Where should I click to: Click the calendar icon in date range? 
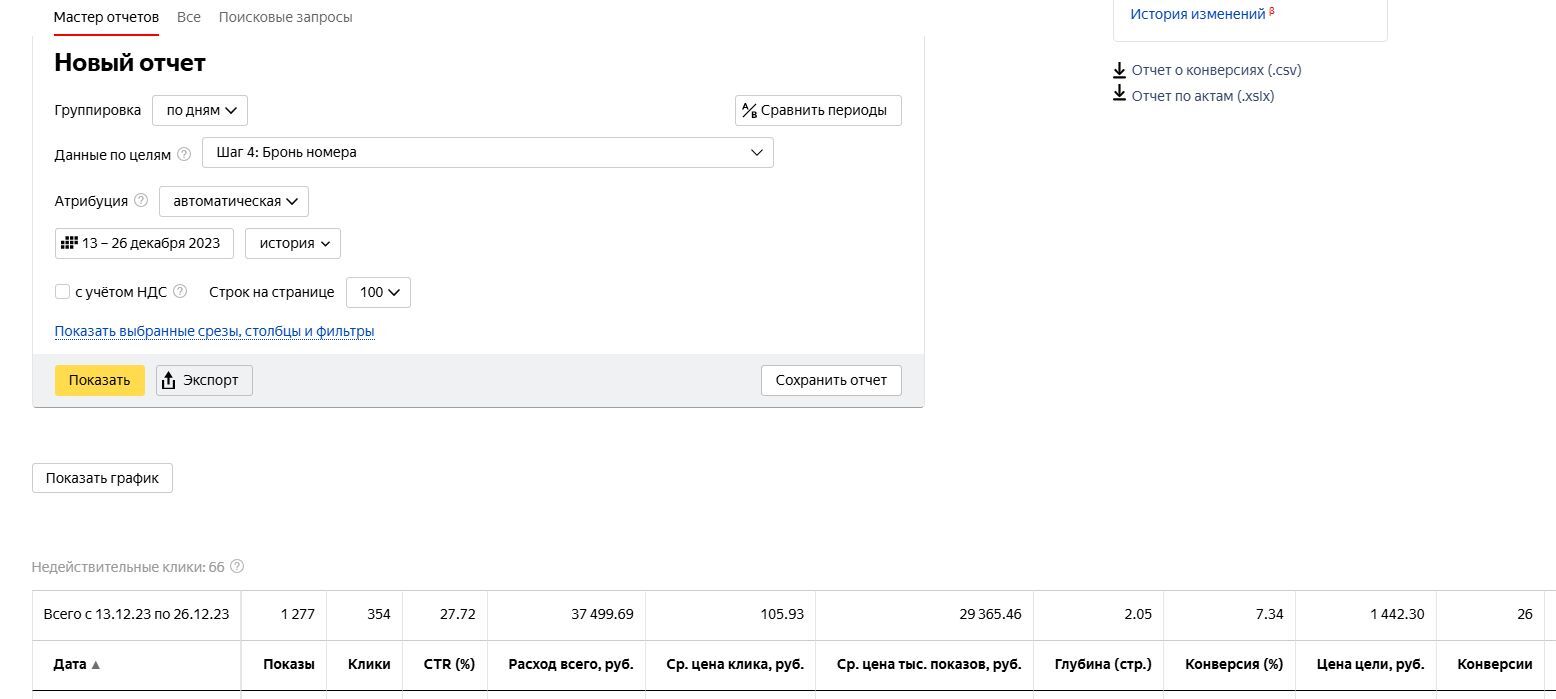[x=69, y=243]
